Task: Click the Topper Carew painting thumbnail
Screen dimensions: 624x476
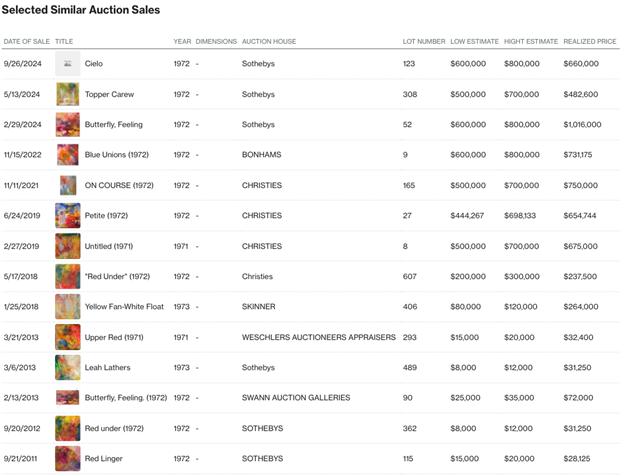Action: (68, 94)
